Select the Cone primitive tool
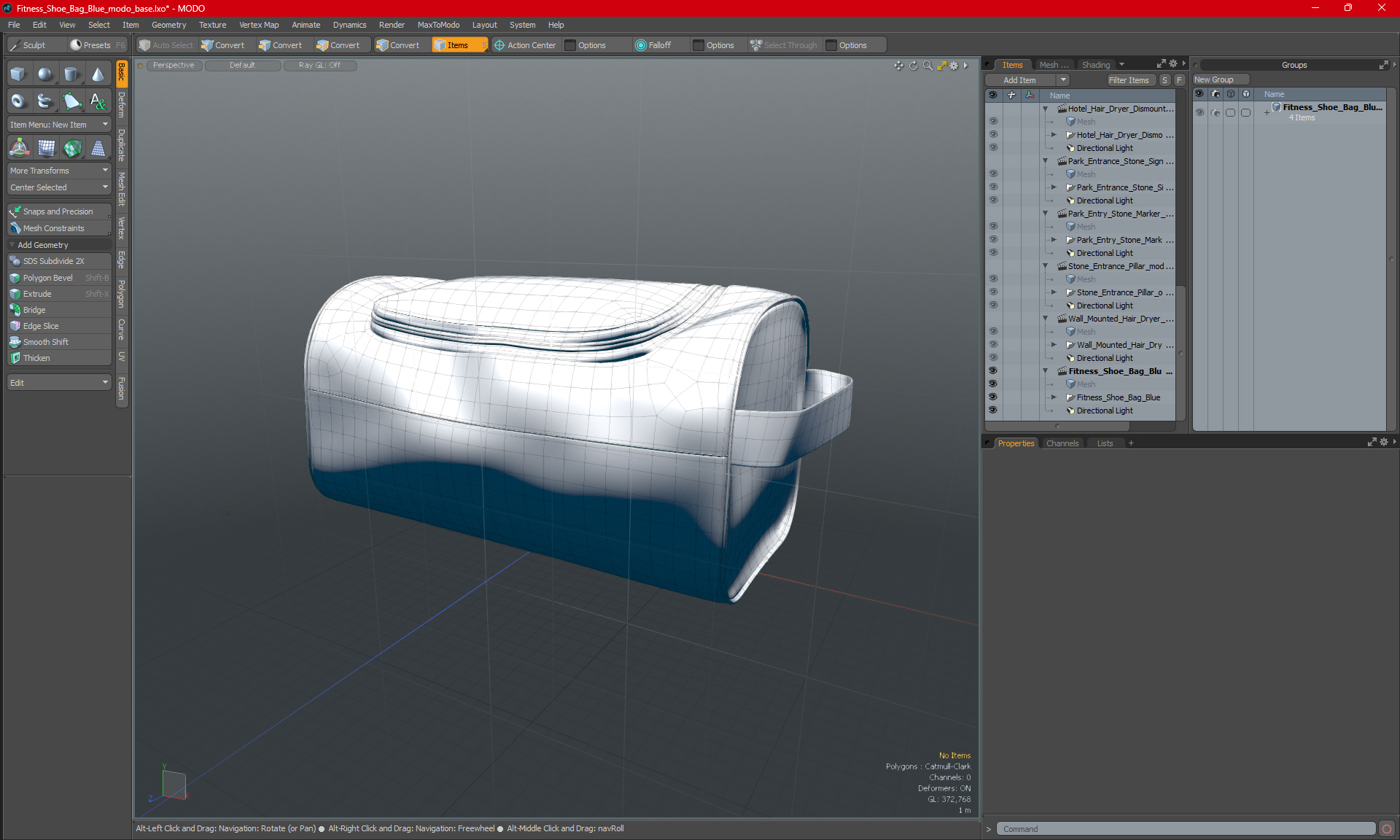 (98, 74)
